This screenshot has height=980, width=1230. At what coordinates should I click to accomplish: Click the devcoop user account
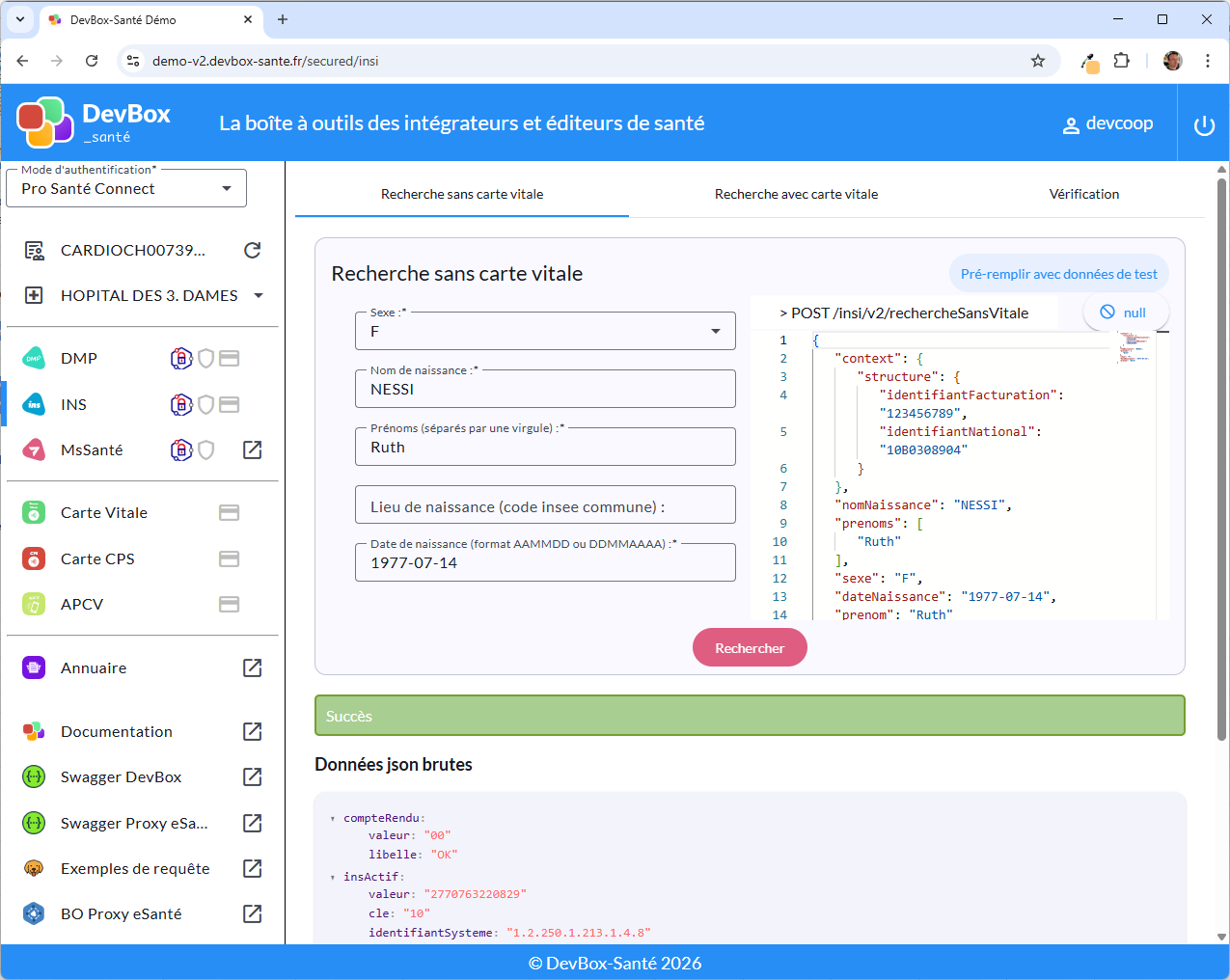tap(1107, 123)
